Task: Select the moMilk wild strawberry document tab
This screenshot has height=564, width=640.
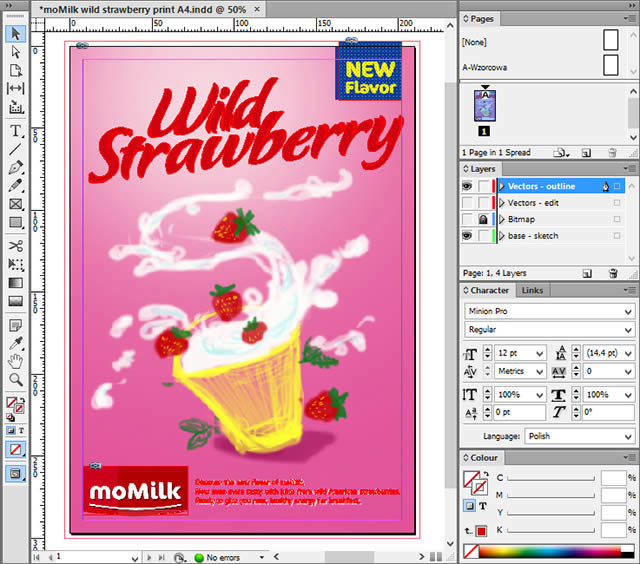Action: (143, 9)
